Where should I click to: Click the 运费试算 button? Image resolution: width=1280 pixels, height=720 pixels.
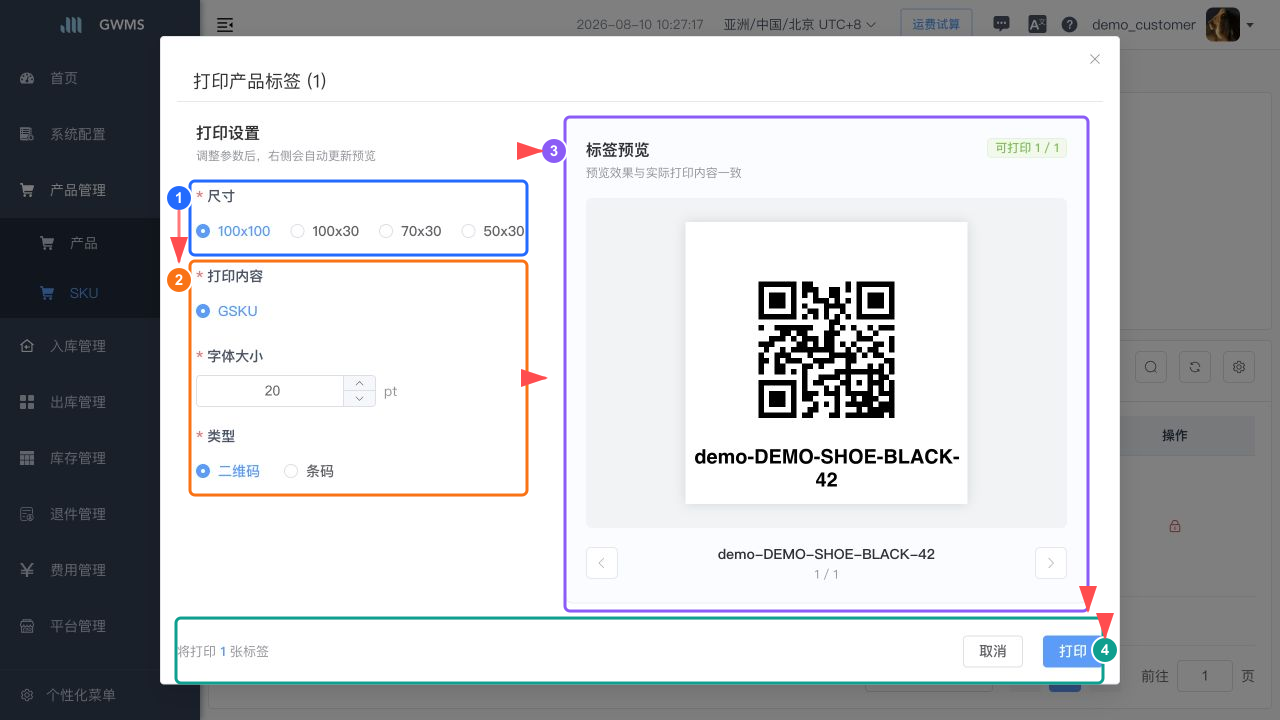point(936,24)
